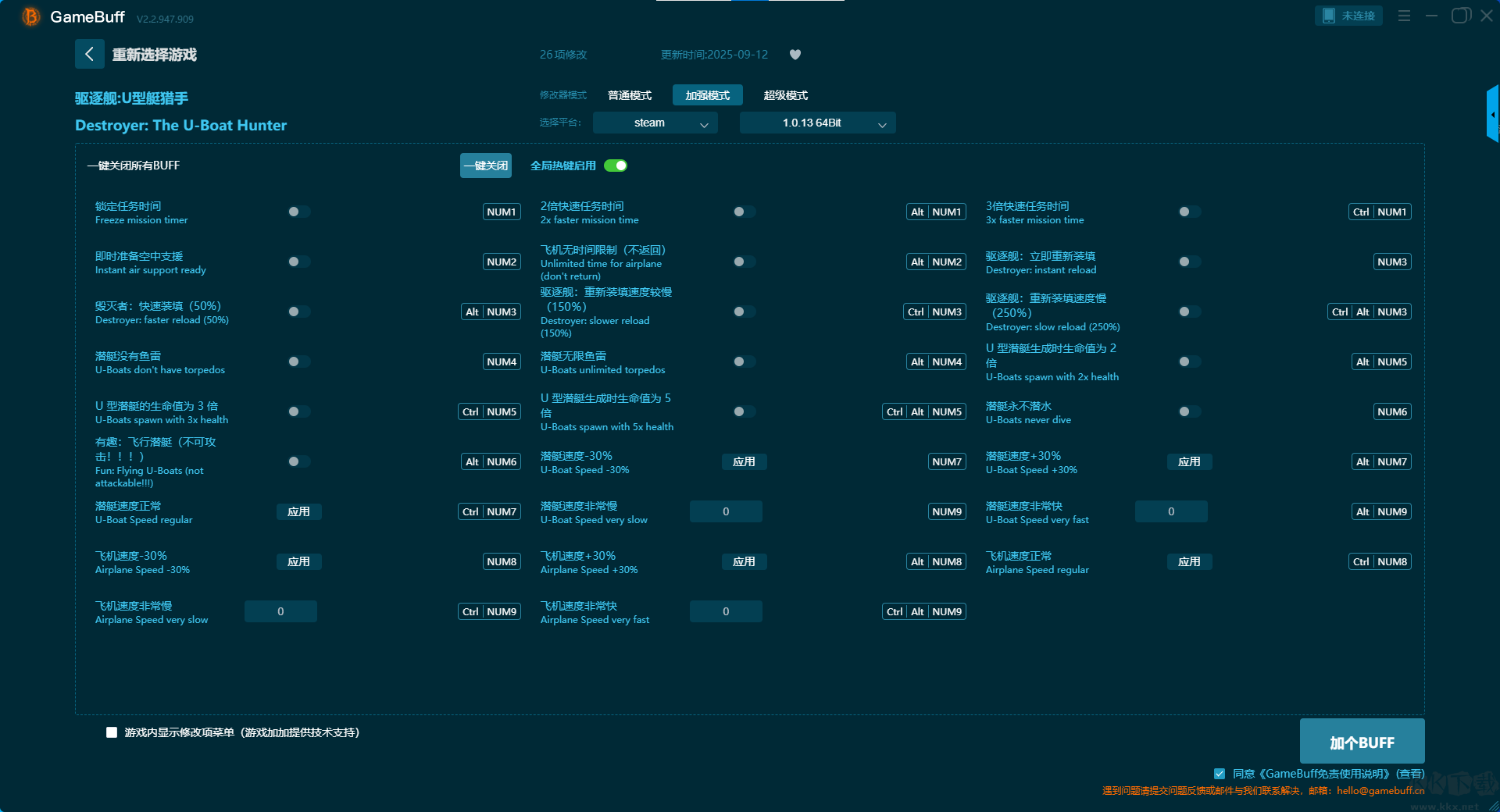Screen dimensions: 1500x812
Task: Toggle Unlimited time for airplane
Action: (x=745, y=262)
